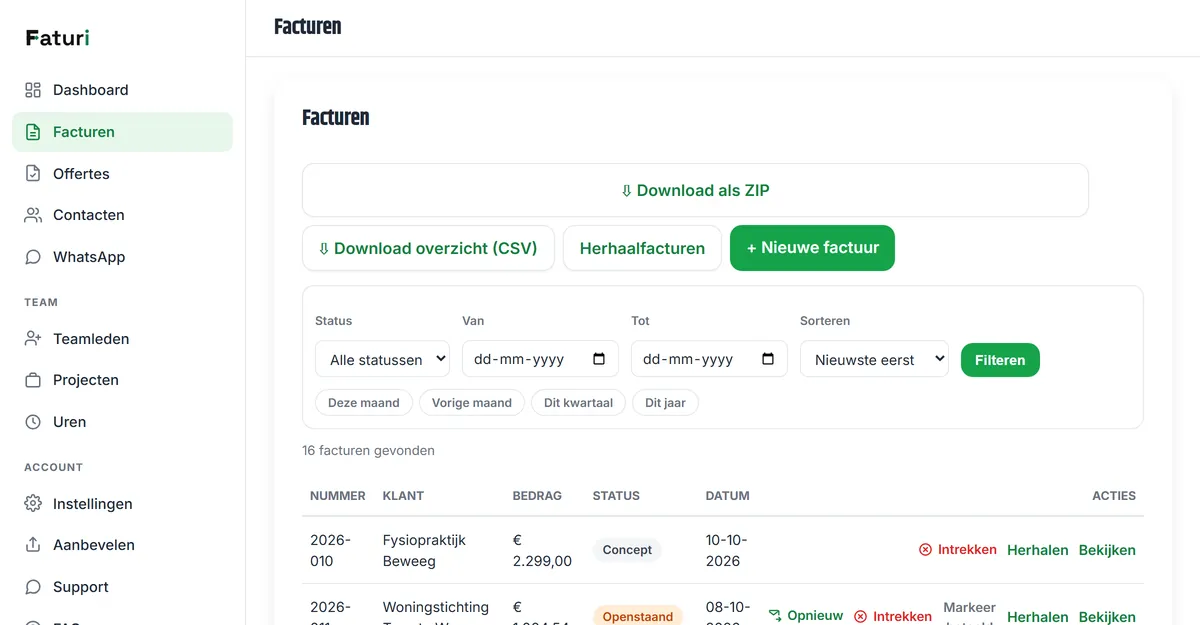This screenshot has height=625, width=1200.
Task: Open the Alle statussen status dropdown
Action: click(x=382, y=359)
